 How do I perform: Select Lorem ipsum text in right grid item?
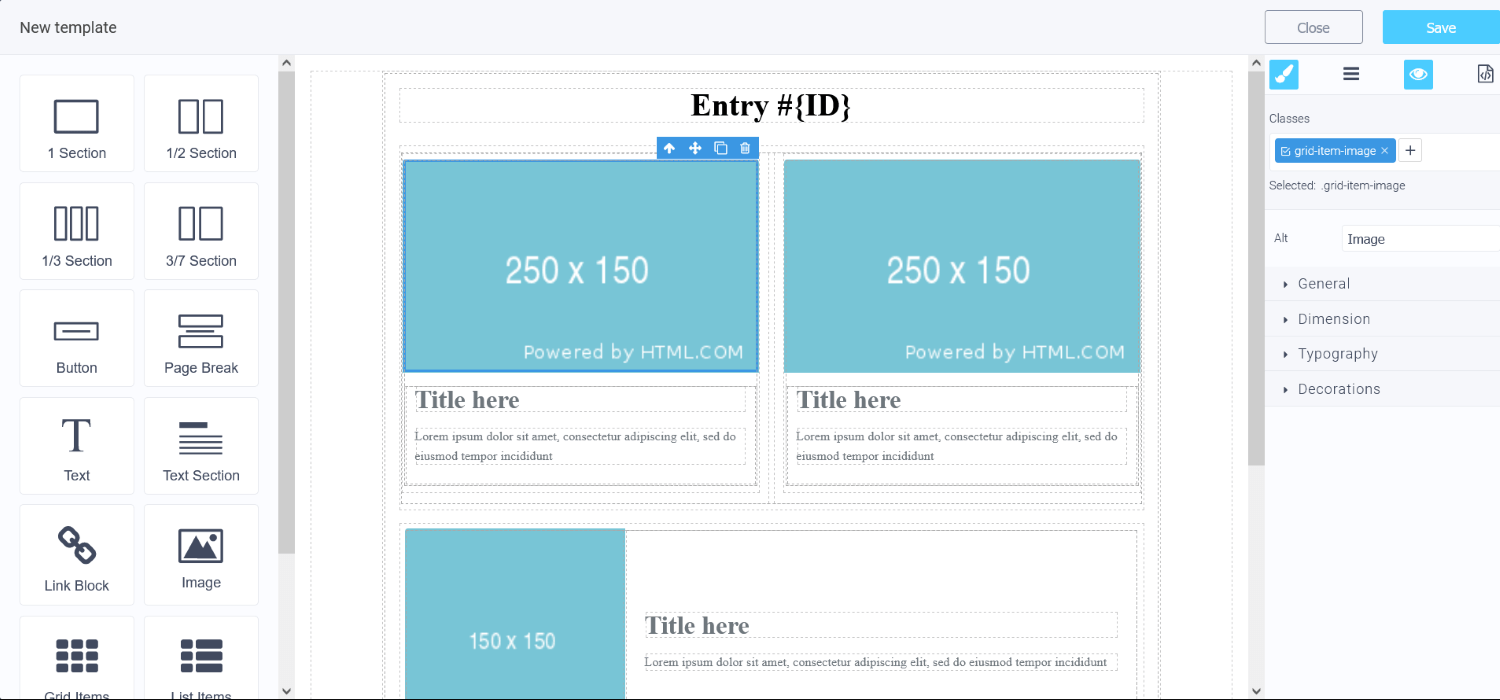961,446
